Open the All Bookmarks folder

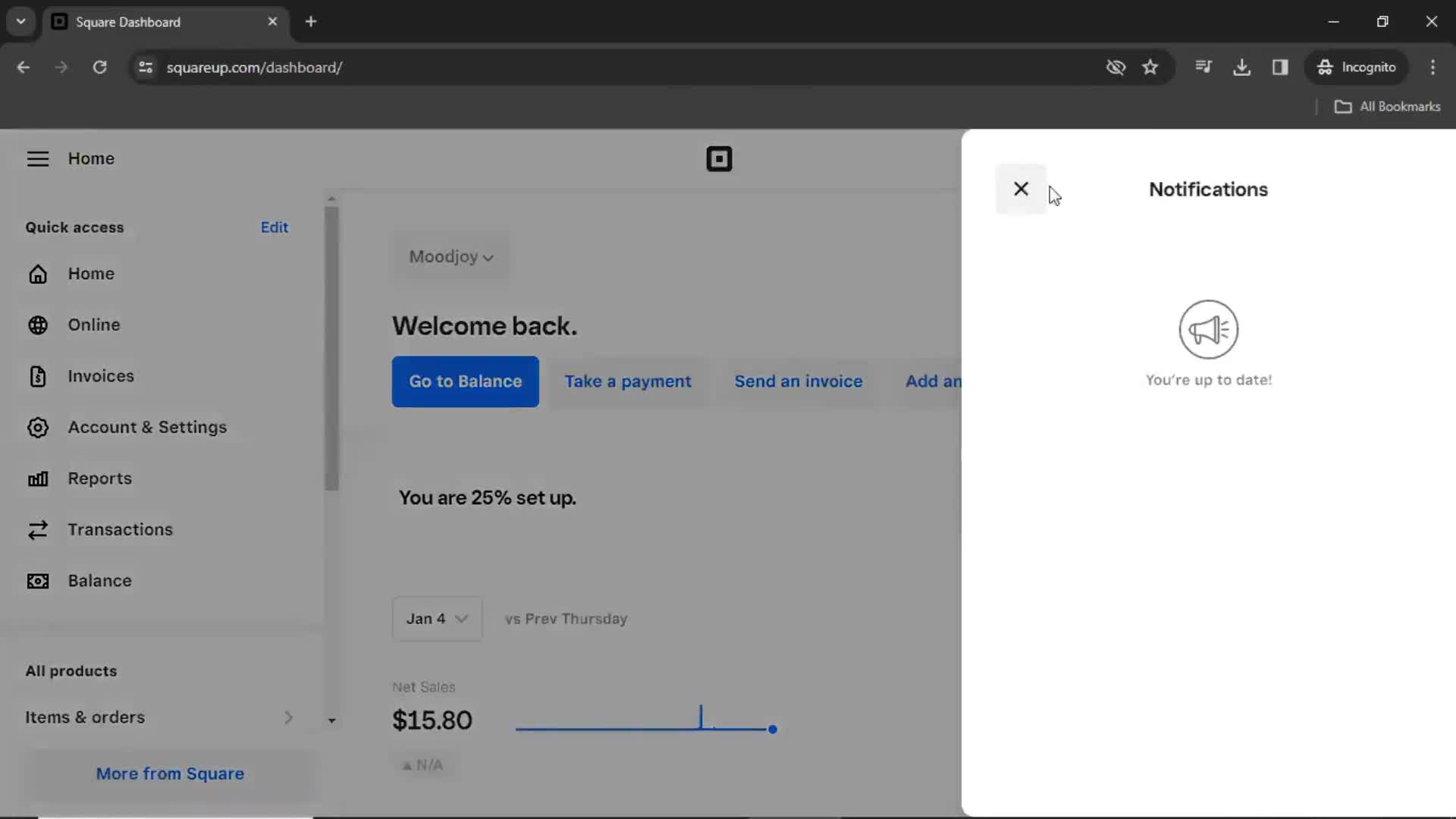(x=1388, y=107)
